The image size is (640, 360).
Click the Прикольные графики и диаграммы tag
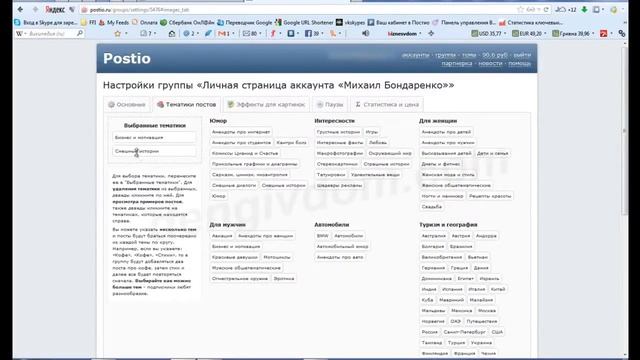pos(254,164)
